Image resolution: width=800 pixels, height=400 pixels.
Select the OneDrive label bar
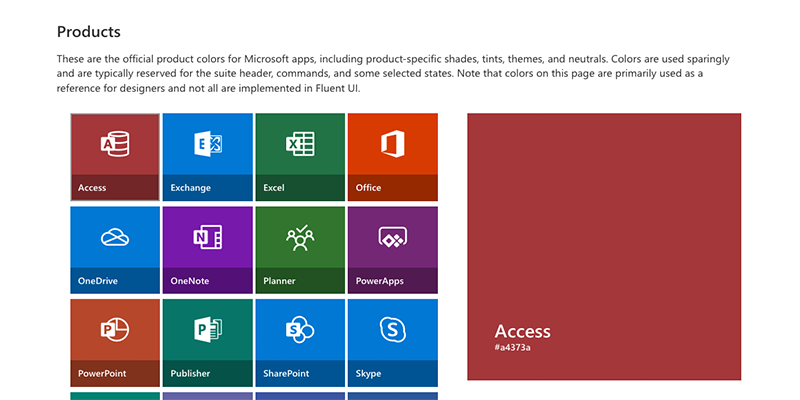pyautogui.click(x=115, y=281)
